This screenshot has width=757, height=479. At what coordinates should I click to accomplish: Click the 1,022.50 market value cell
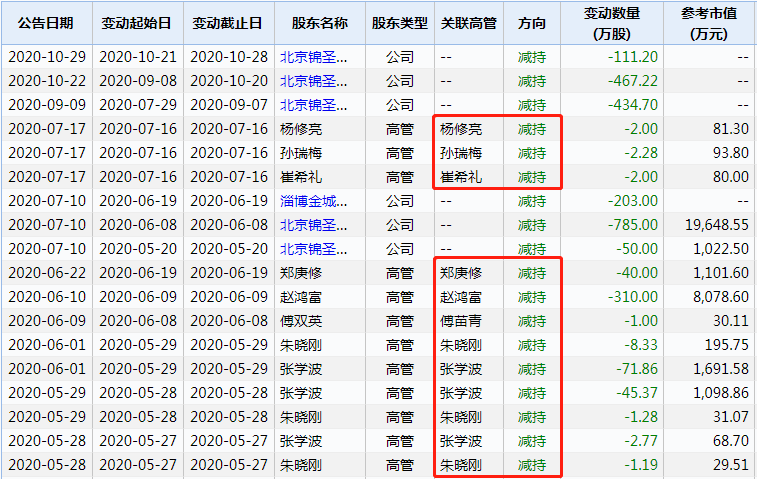[x=721, y=249]
